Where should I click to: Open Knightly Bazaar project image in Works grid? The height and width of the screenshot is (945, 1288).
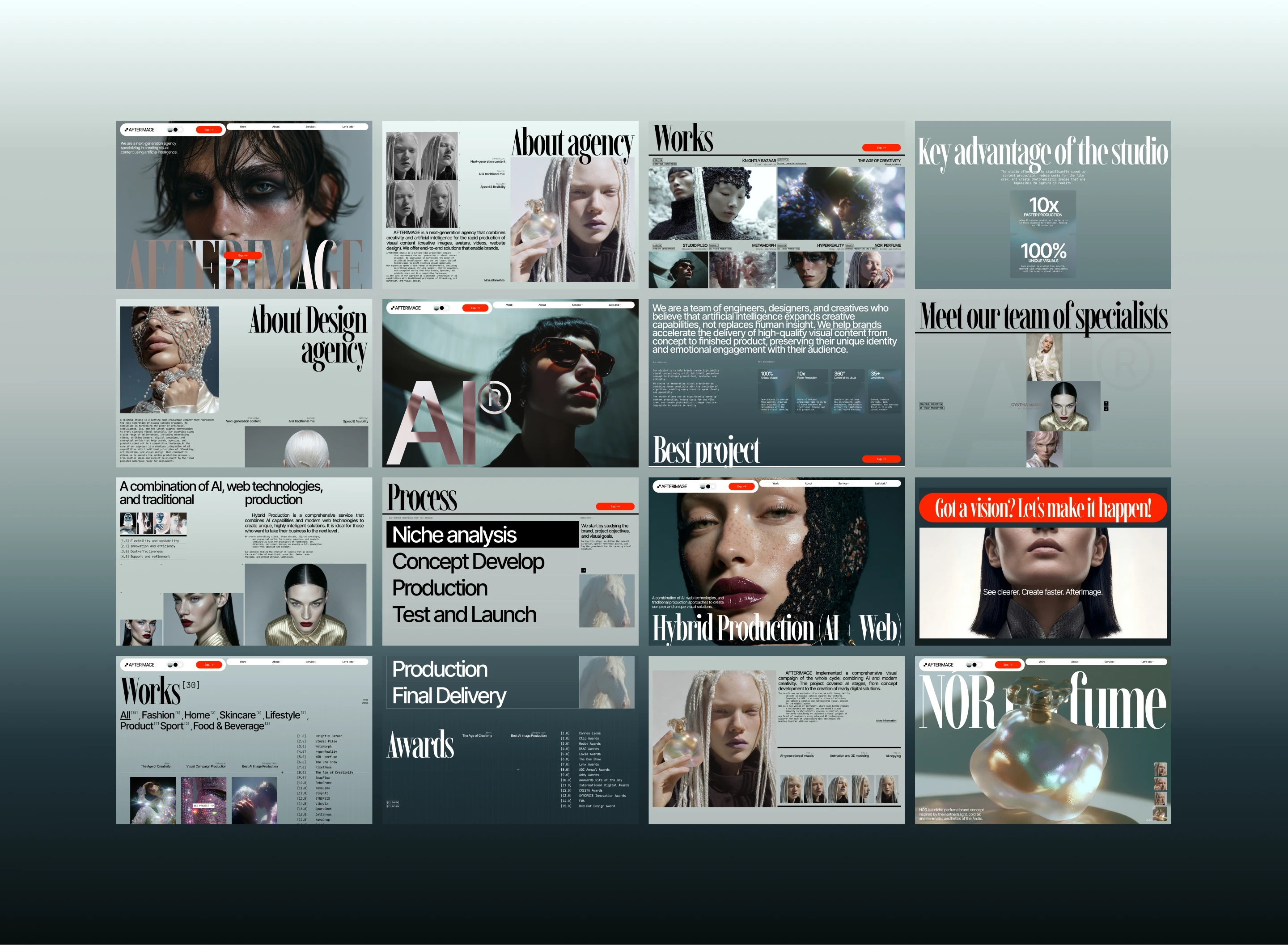[x=712, y=203]
